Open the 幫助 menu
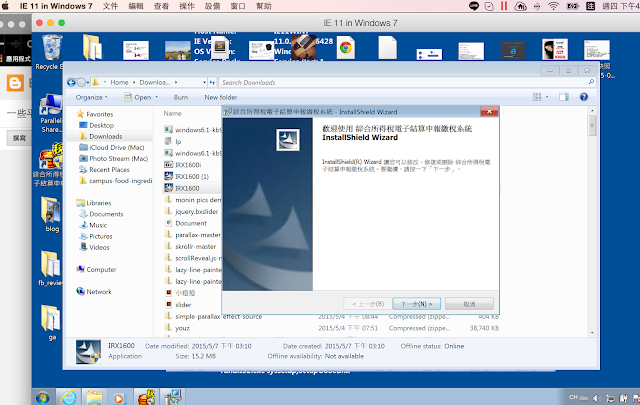The width and height of the screenshot is (640, 405). (x=264, y=6)
